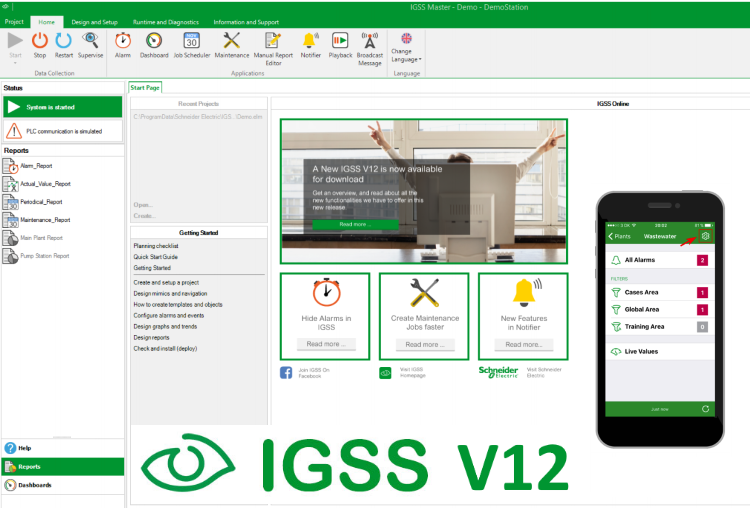Screen dimensions: 750x508
Task: Open the Actual_Value_Report item
Action: (45, 184)
